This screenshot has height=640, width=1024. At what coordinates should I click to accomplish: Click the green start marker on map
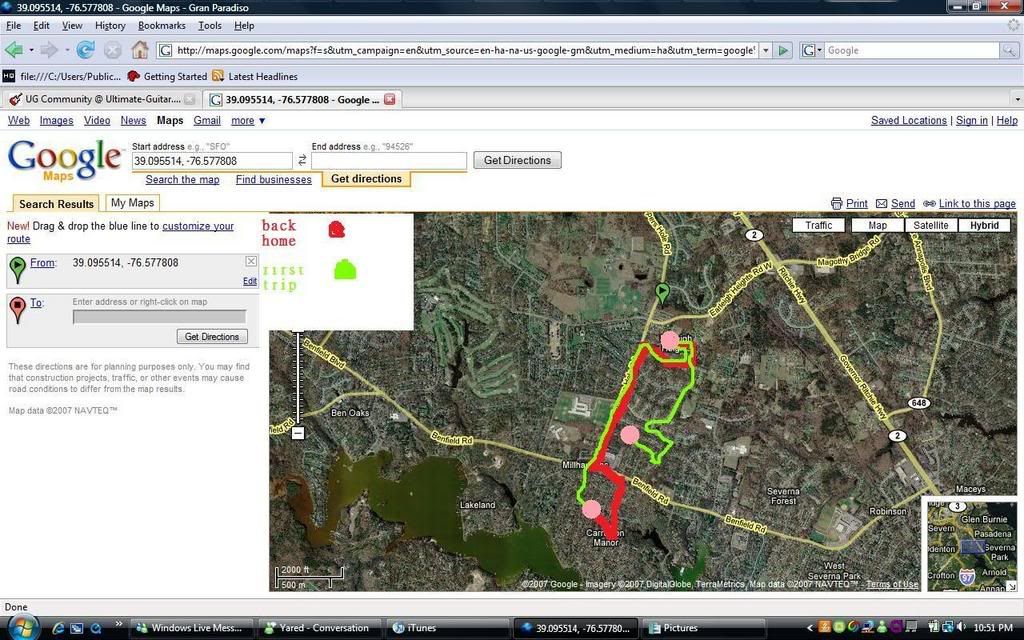pos(662,294)
